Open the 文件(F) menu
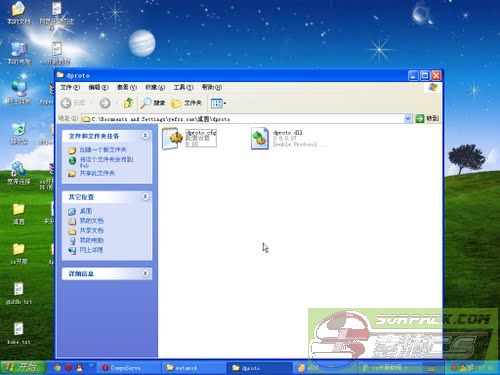This screenshot has height=375, width=500. 70,87
